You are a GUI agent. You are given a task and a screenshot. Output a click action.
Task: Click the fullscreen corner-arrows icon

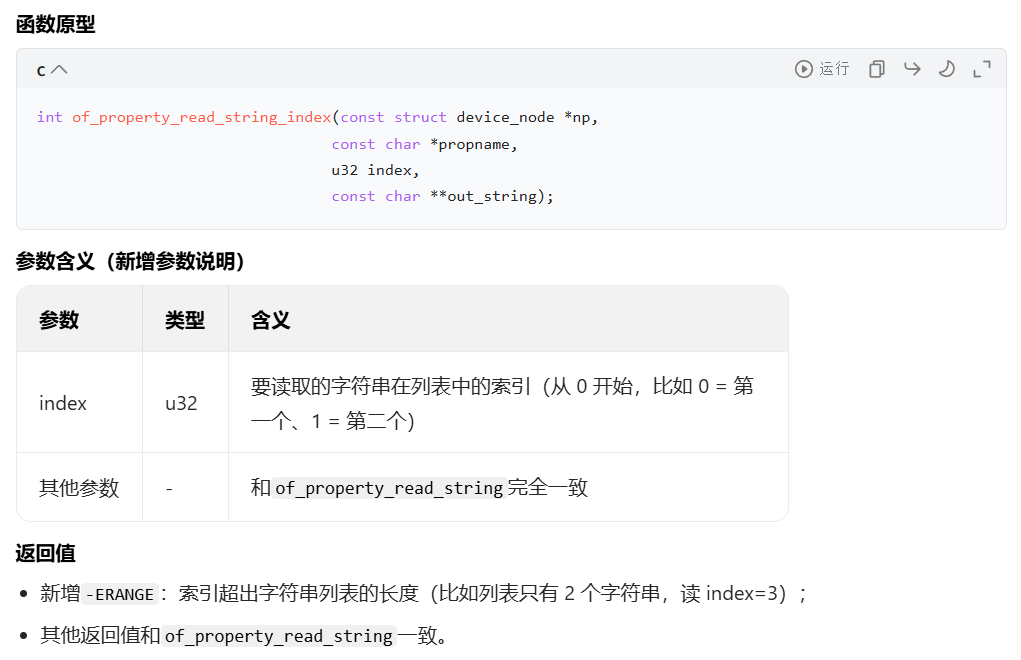point(981,68)
